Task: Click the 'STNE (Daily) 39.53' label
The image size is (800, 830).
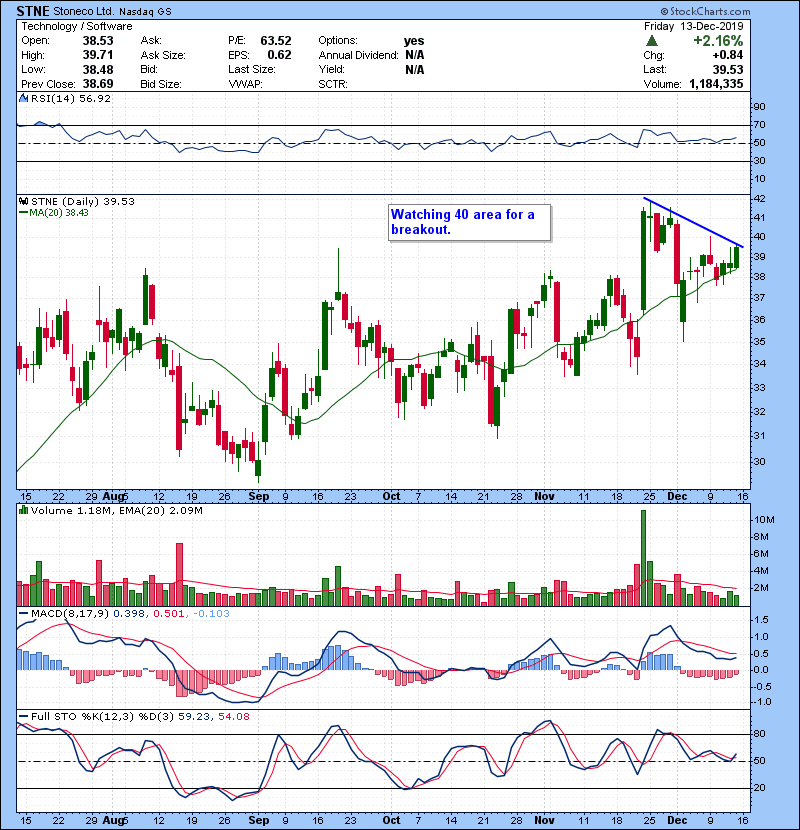Action: [83, 202]
